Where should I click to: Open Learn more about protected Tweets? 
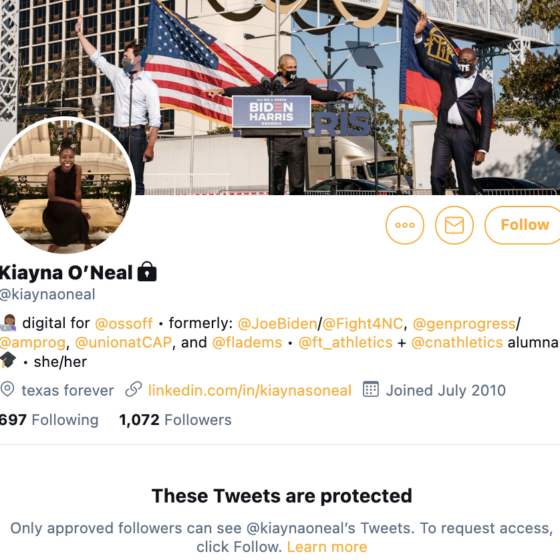click(327, 547)
